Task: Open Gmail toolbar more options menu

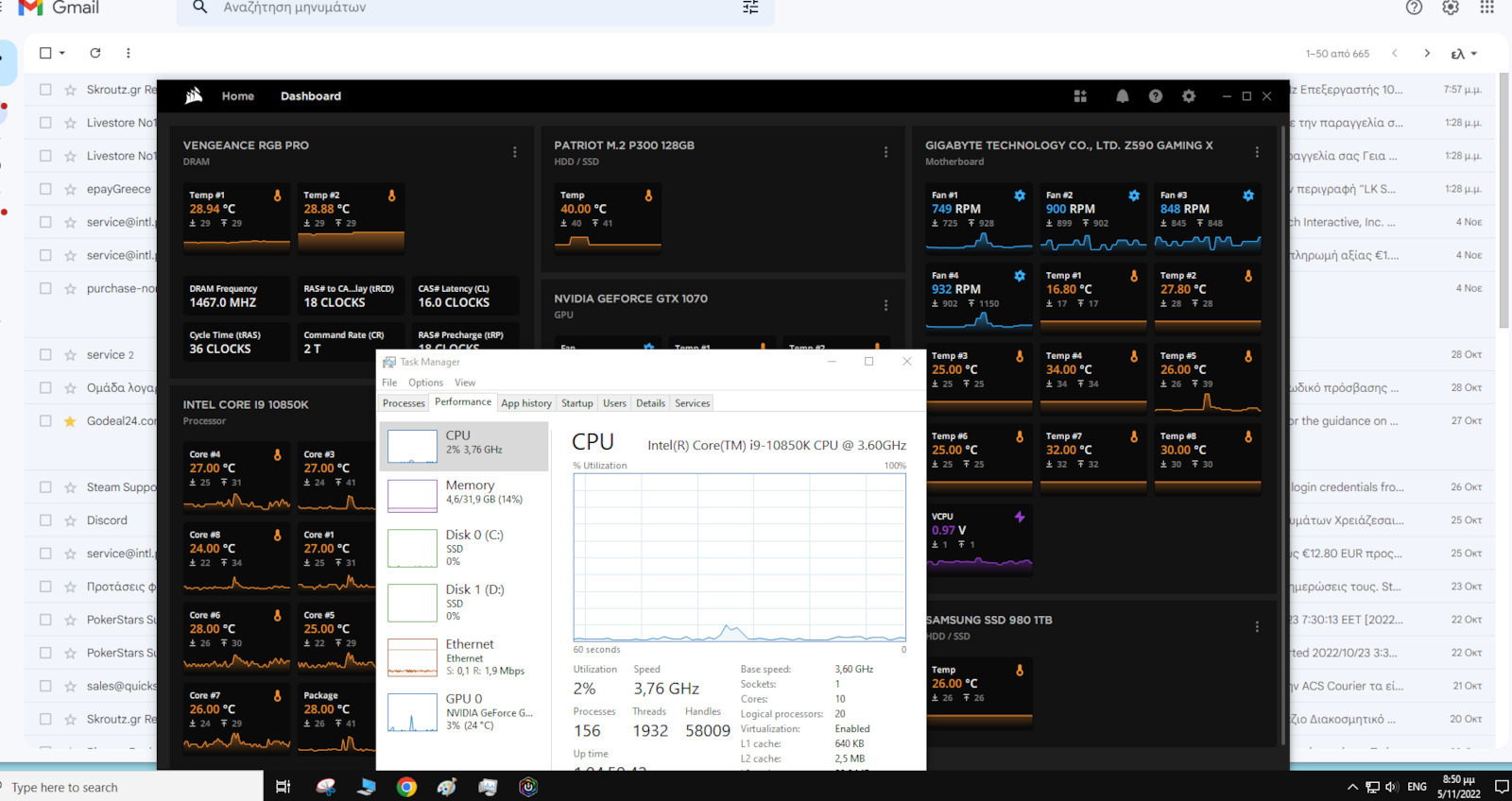Action: click(129, 53)
